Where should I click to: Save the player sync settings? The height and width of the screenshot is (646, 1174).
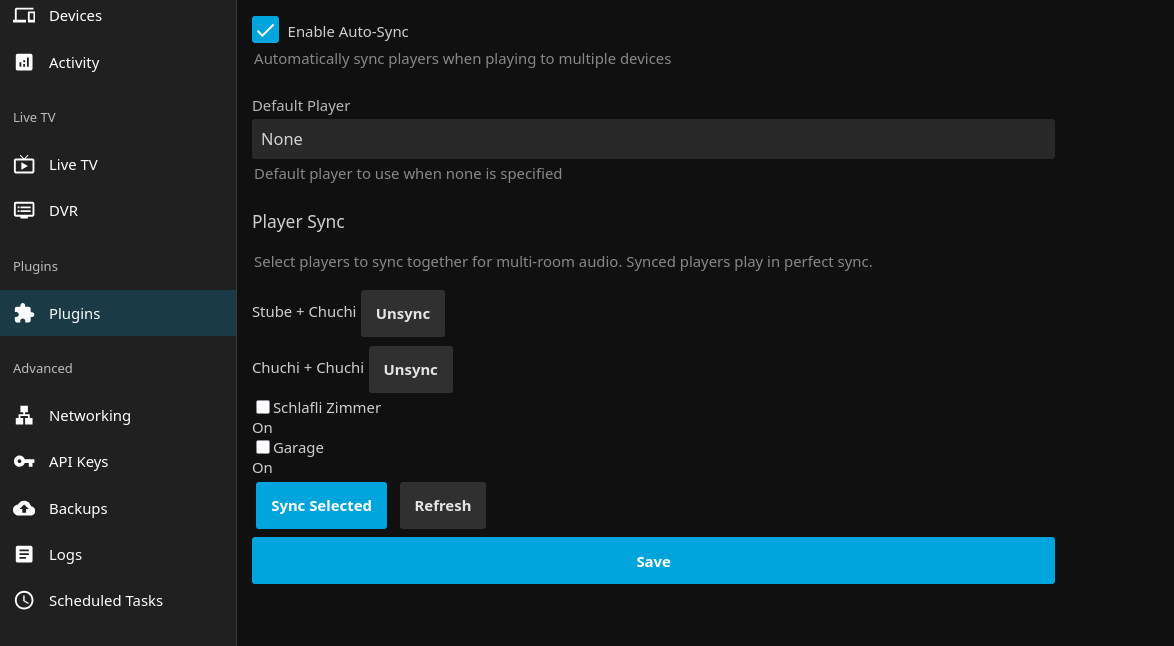[x=653, y=561]
